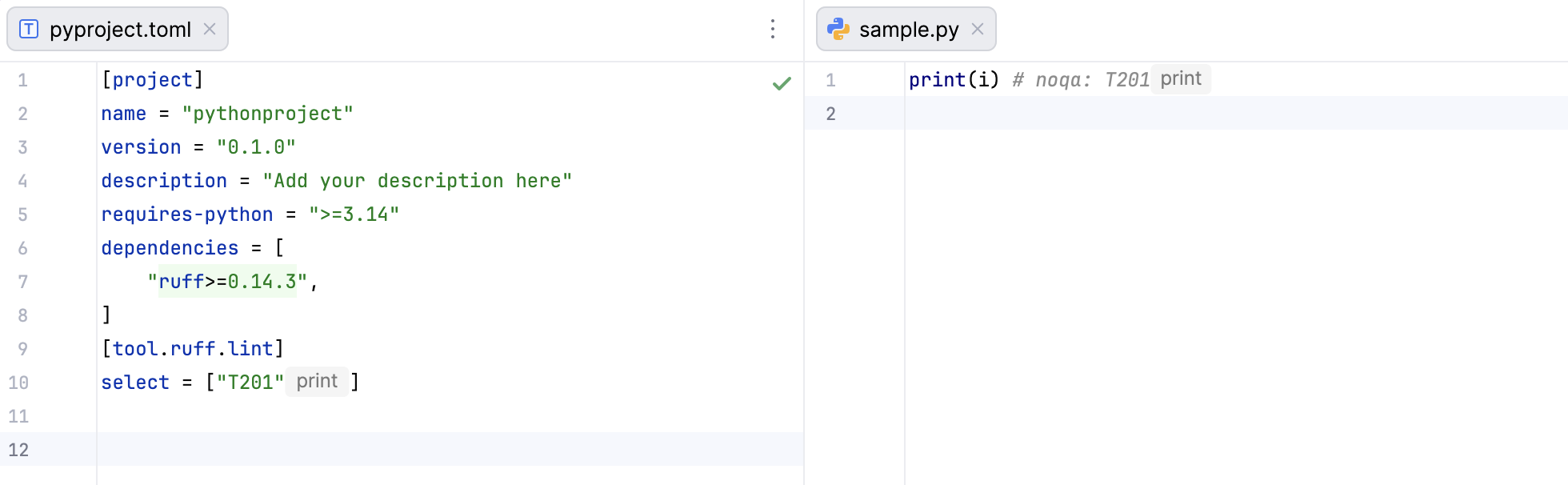1568x485 pixels.
Task: Open the pyproject.toml editor tab
Action: pos(120,30)
